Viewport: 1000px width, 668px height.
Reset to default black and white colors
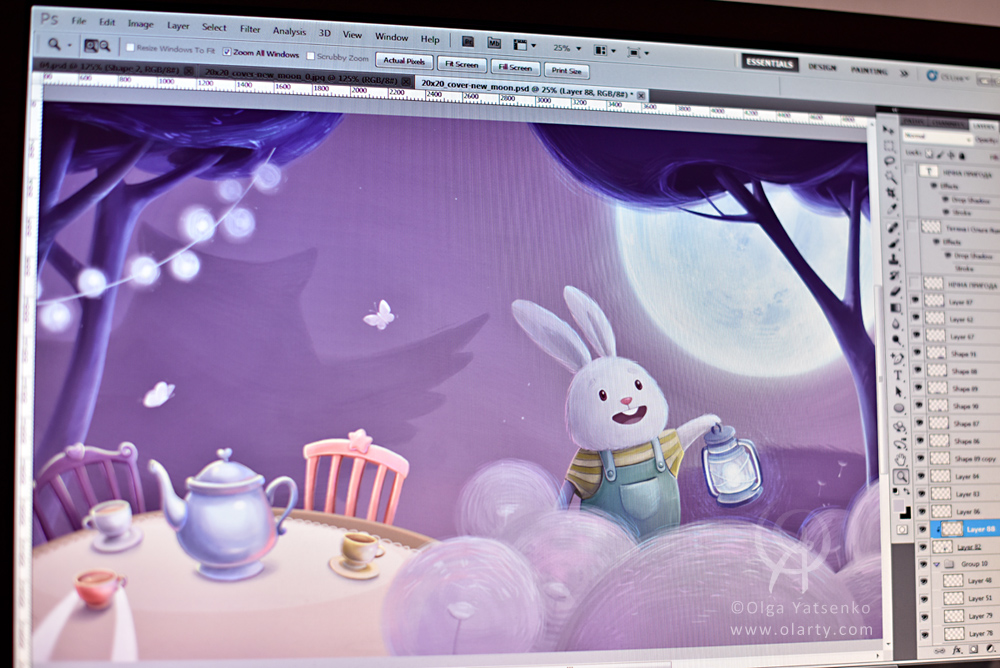(x=897, y=491)
